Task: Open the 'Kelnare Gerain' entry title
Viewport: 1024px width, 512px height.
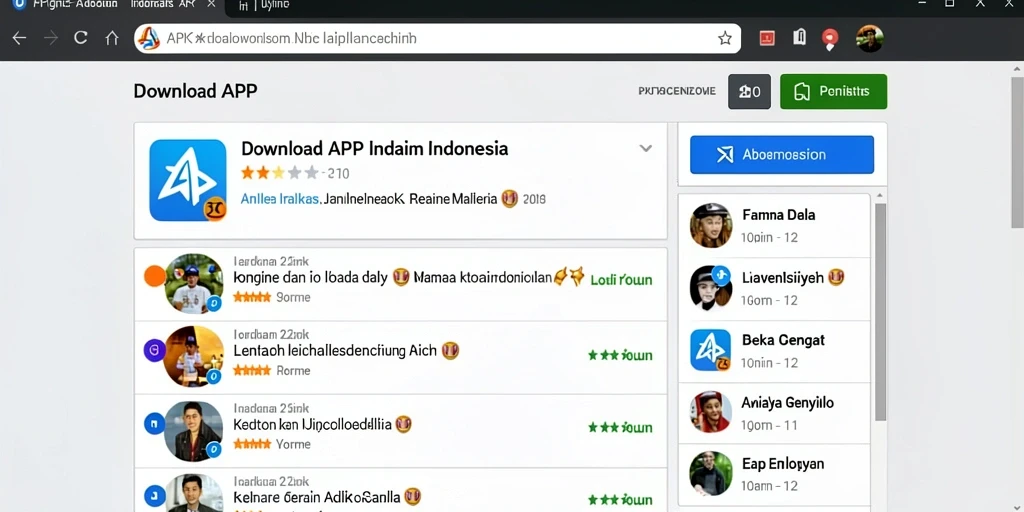Action: [317, 498]
